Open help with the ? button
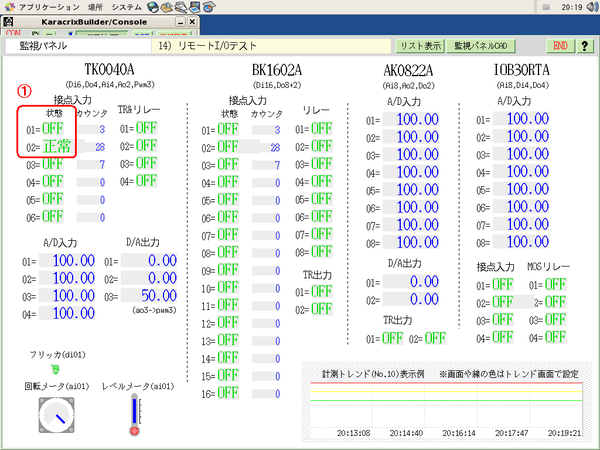Viewport: 600px width, 450px height. coord(585,46)
